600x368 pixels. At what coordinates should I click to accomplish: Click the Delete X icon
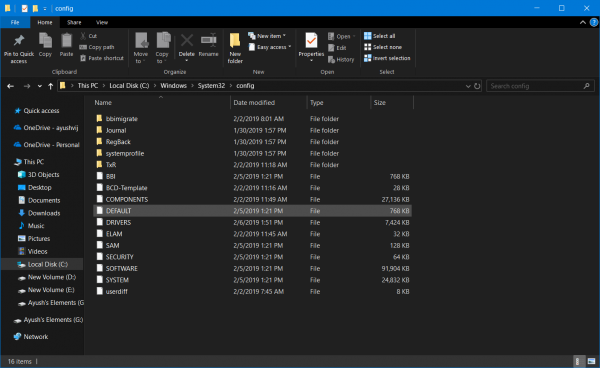(187, 40)
